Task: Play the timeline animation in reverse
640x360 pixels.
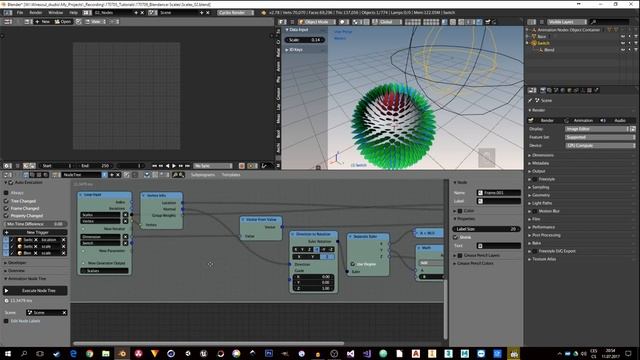Action: point(167,166)
